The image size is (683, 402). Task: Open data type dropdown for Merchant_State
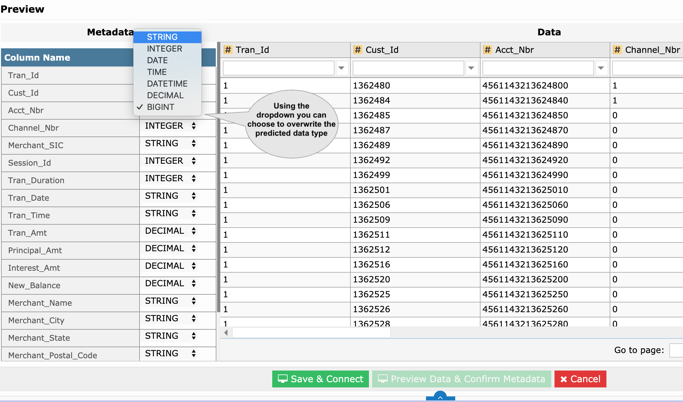click(x=170, y=336)
